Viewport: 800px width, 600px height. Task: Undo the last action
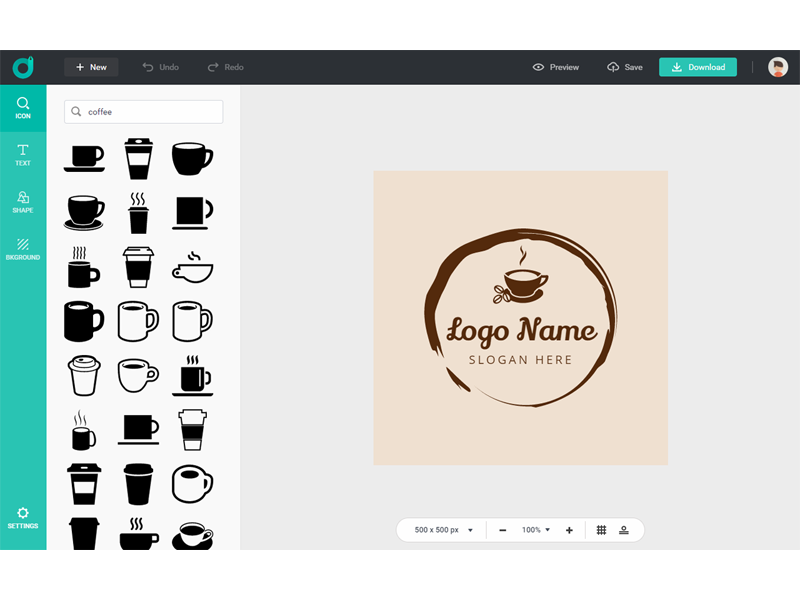(160, 67)
